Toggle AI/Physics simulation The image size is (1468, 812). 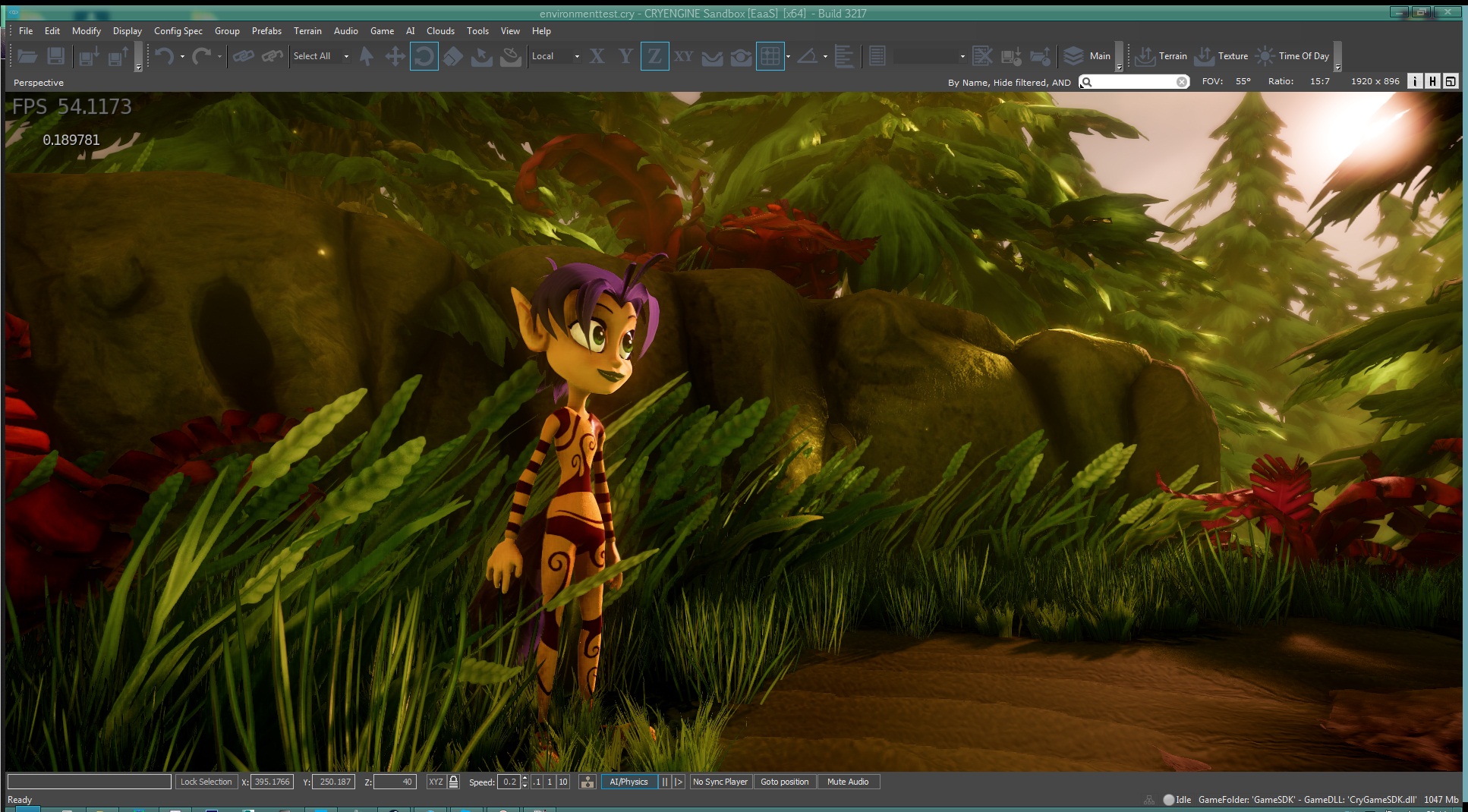(628, 782)
